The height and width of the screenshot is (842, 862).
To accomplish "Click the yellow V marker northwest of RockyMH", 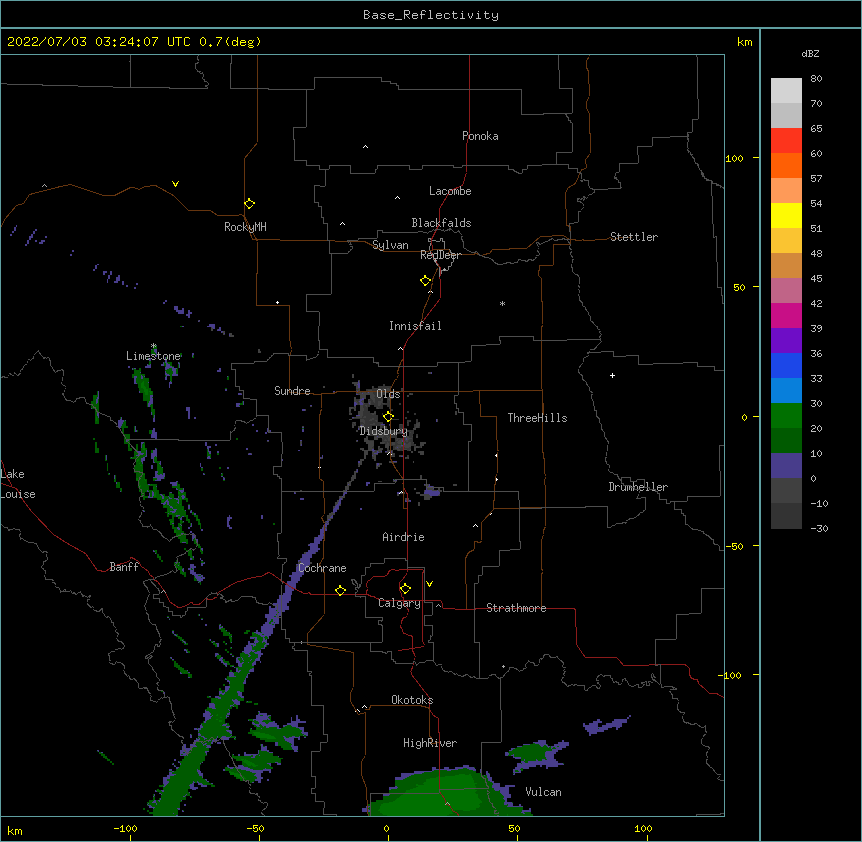I will (x=175, y=184).
